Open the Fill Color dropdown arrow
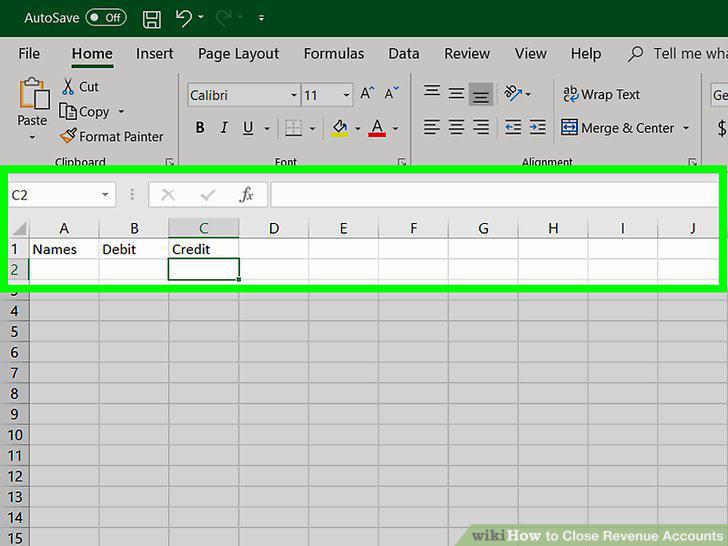The image size is (728, 546). 358,128
